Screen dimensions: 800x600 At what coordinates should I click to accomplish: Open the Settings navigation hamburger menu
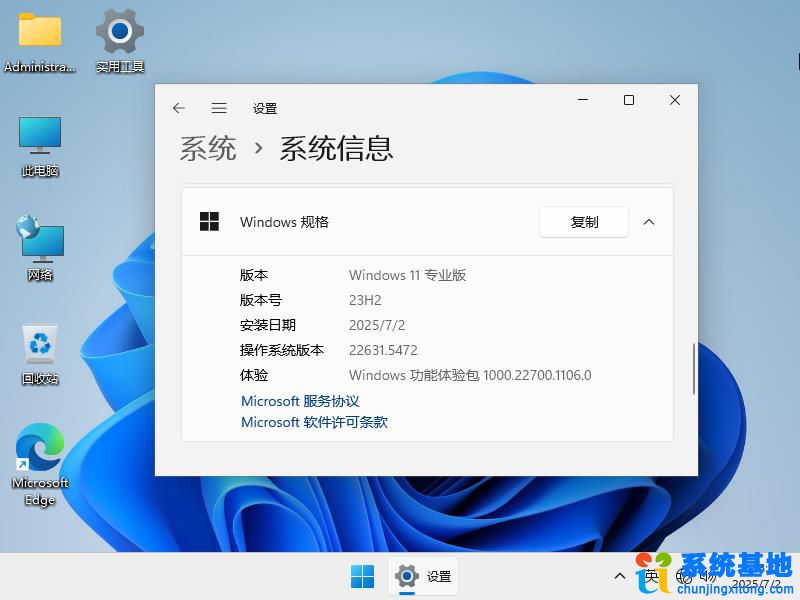[219, 108]
